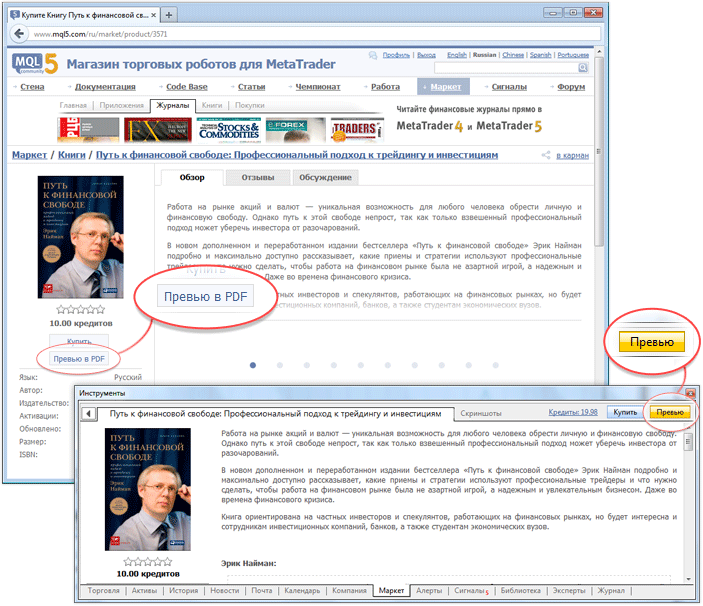This screenshot has height=606, width=703.
Task: Select the Главная market sub-tab
Action: (x=73, y=105)
